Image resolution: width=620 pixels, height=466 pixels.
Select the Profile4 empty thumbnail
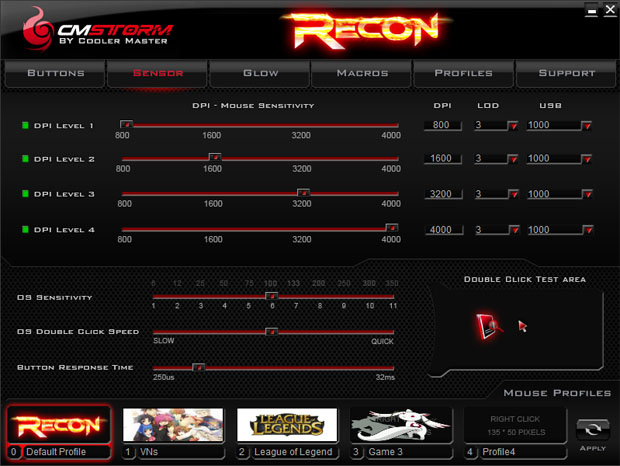pos(515,425)
